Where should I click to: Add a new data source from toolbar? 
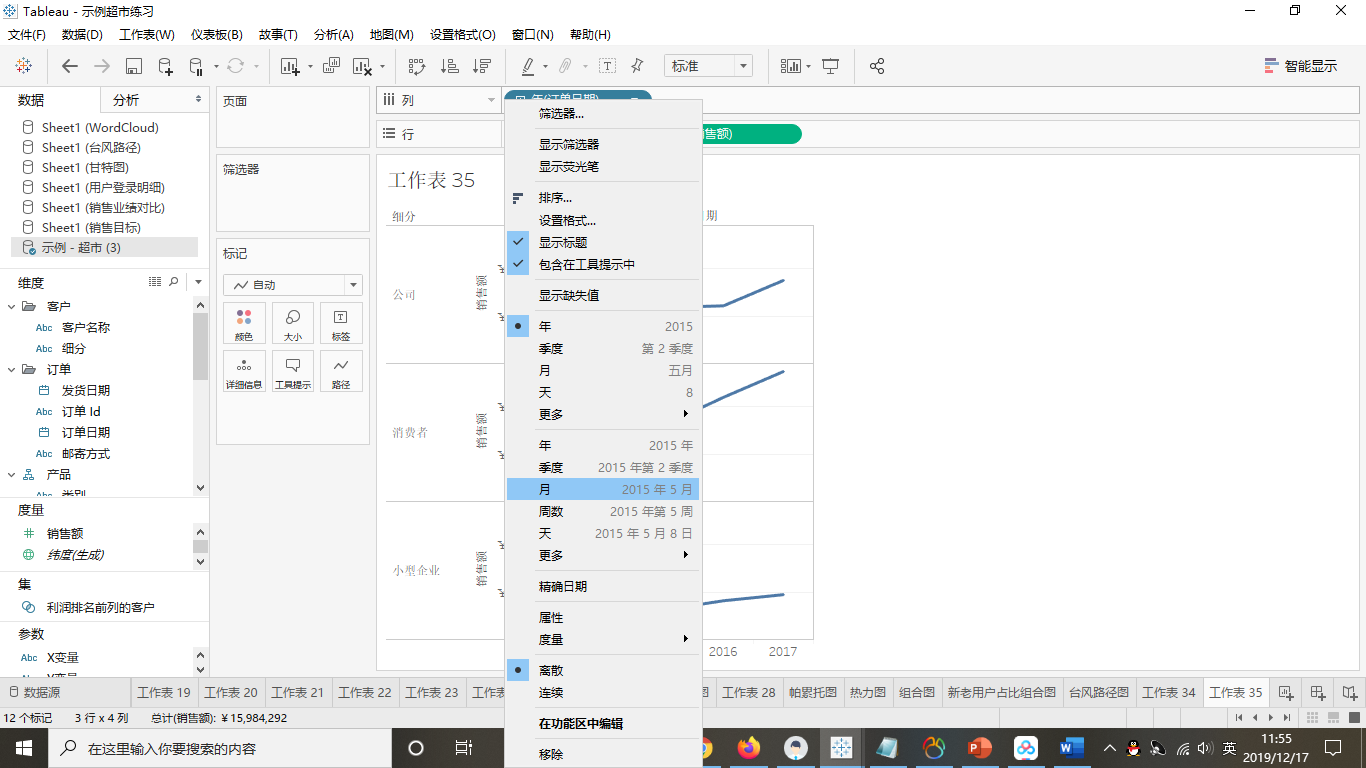166,66
